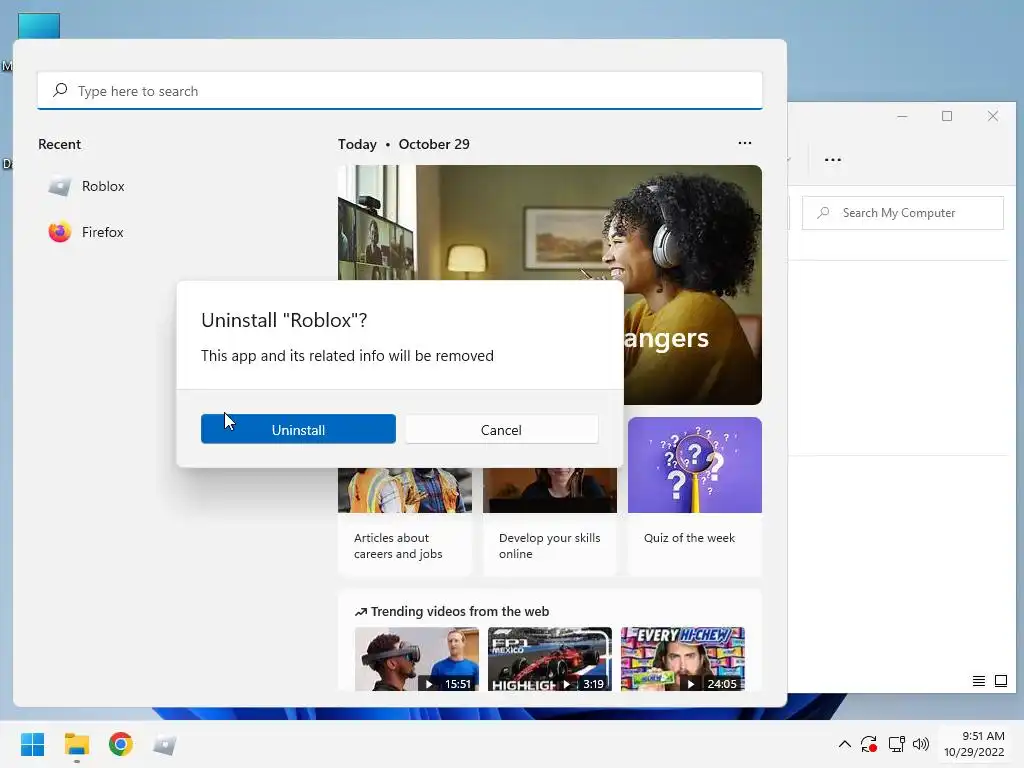Expand hidden tray icons chevron

844,744
